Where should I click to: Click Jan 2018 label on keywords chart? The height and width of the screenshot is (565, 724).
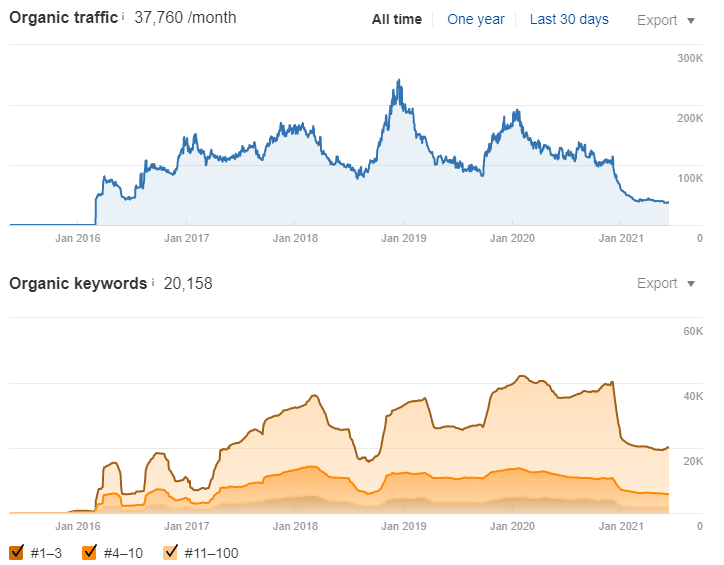pos(295,526)
